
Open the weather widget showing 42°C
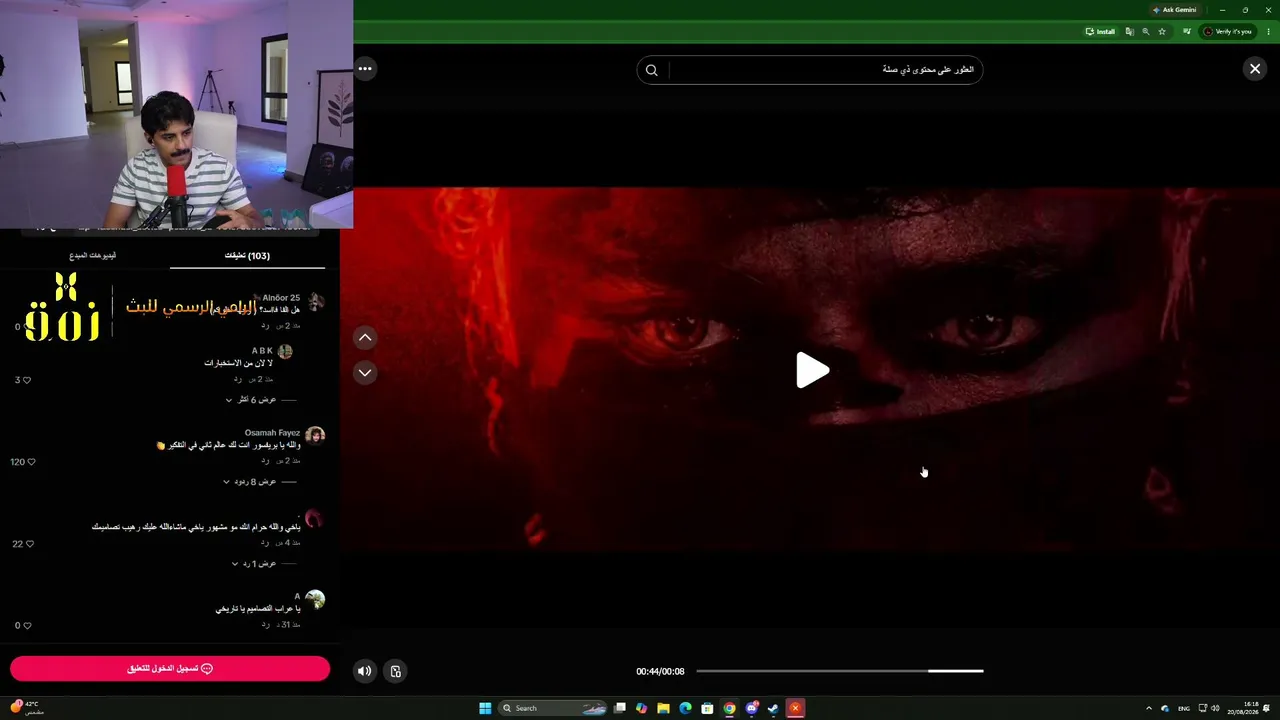click(x=25, y=708)
